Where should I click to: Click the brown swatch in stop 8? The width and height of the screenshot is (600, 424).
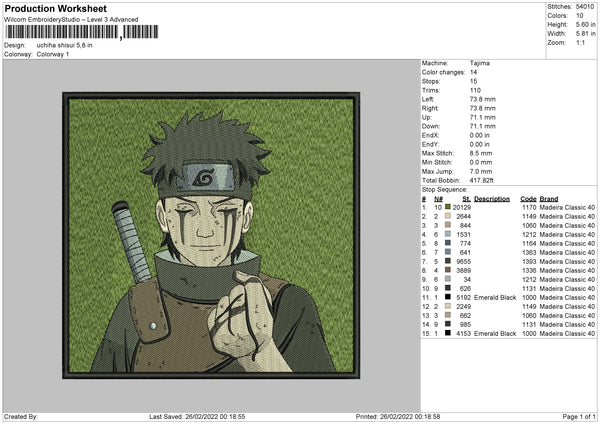[447, 270]
